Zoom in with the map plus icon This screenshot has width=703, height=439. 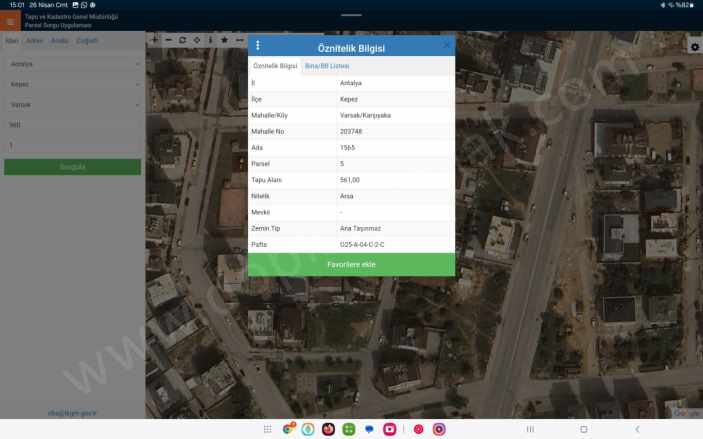click(x=154, y=40)
